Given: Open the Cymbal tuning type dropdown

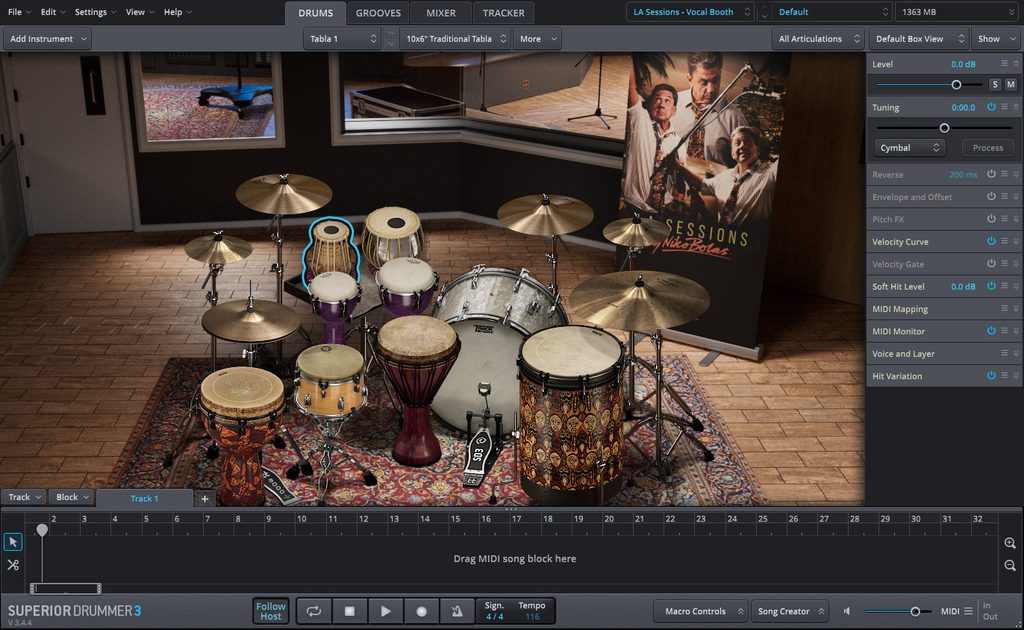Looking at the screenshot, I should click(910, 148).
